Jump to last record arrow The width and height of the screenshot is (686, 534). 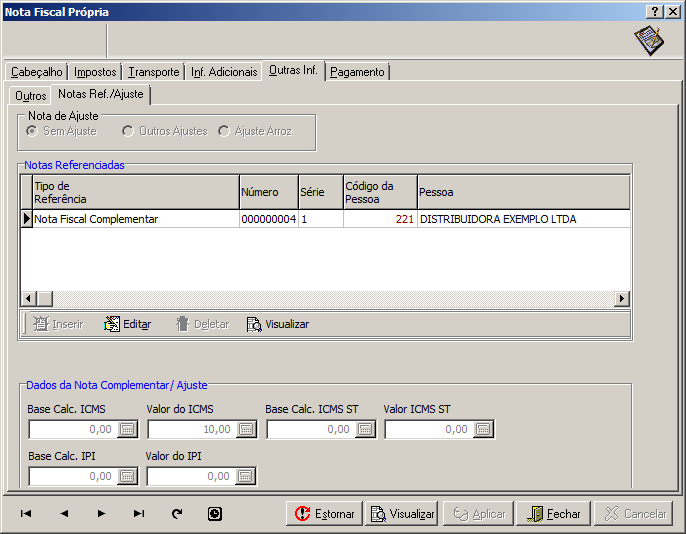[139, 514]
